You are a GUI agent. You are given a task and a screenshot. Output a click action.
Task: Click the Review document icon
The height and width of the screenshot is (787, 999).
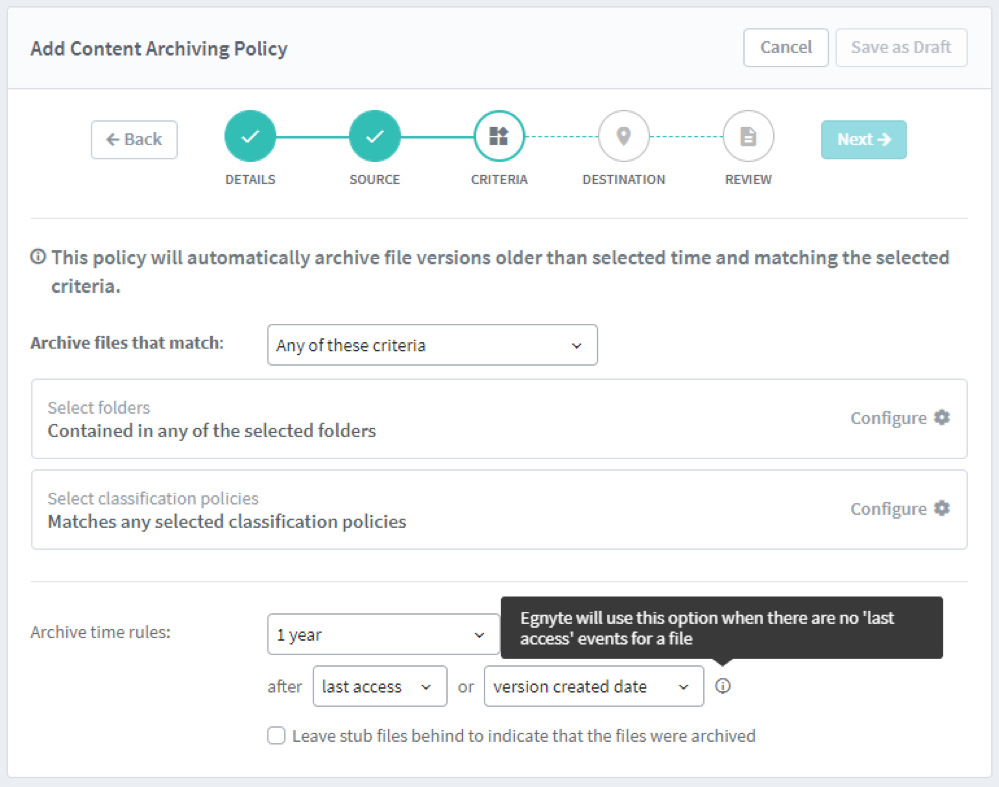pyautogui.click(x=747, y=136)
